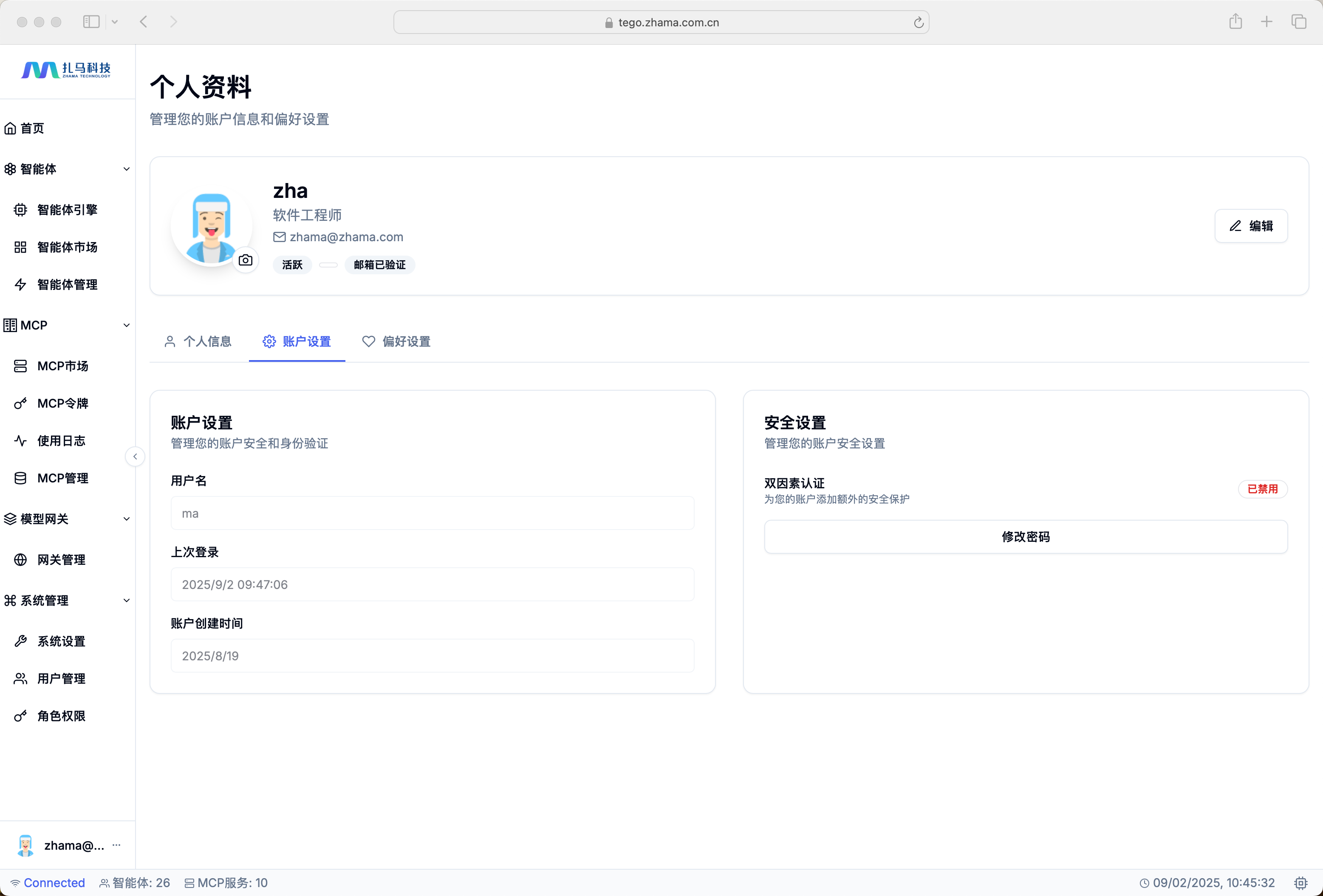Click settings chip icon in status bar
The height and width of the screenshot is (896, 1323).
click(x=1300, y=882)
